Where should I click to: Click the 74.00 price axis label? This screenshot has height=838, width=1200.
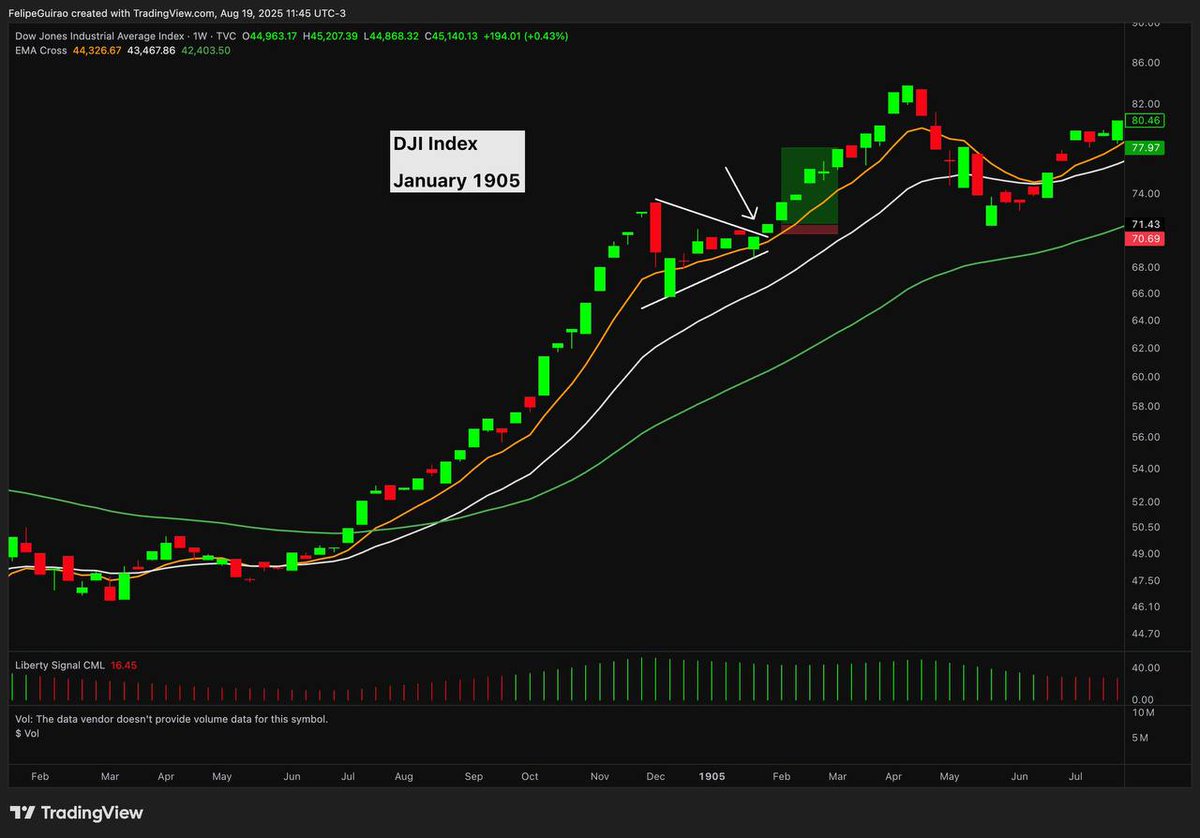(1144, 194)
